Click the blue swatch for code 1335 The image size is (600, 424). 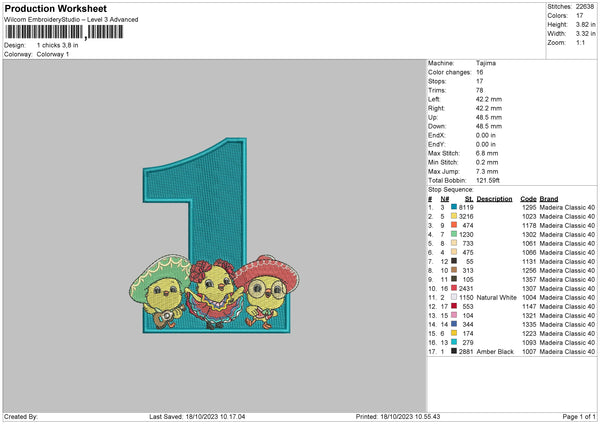coord(454,324)
